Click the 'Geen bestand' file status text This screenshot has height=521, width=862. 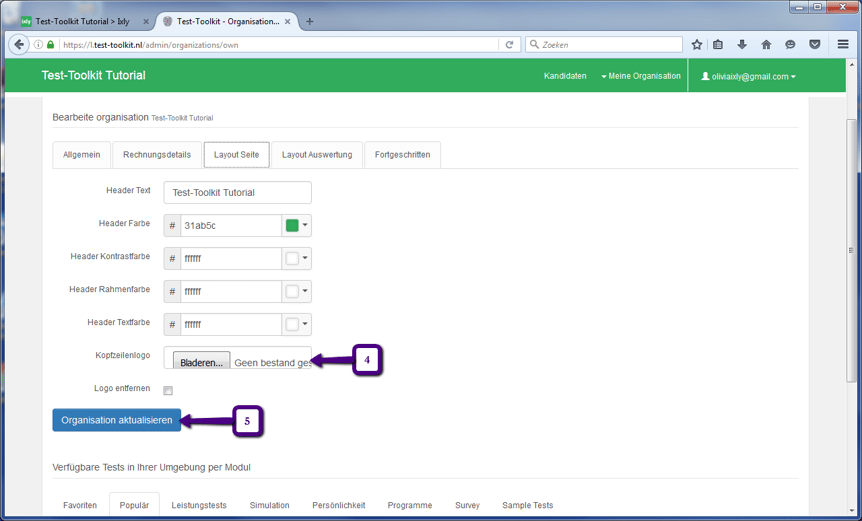[x=273, y=363]
